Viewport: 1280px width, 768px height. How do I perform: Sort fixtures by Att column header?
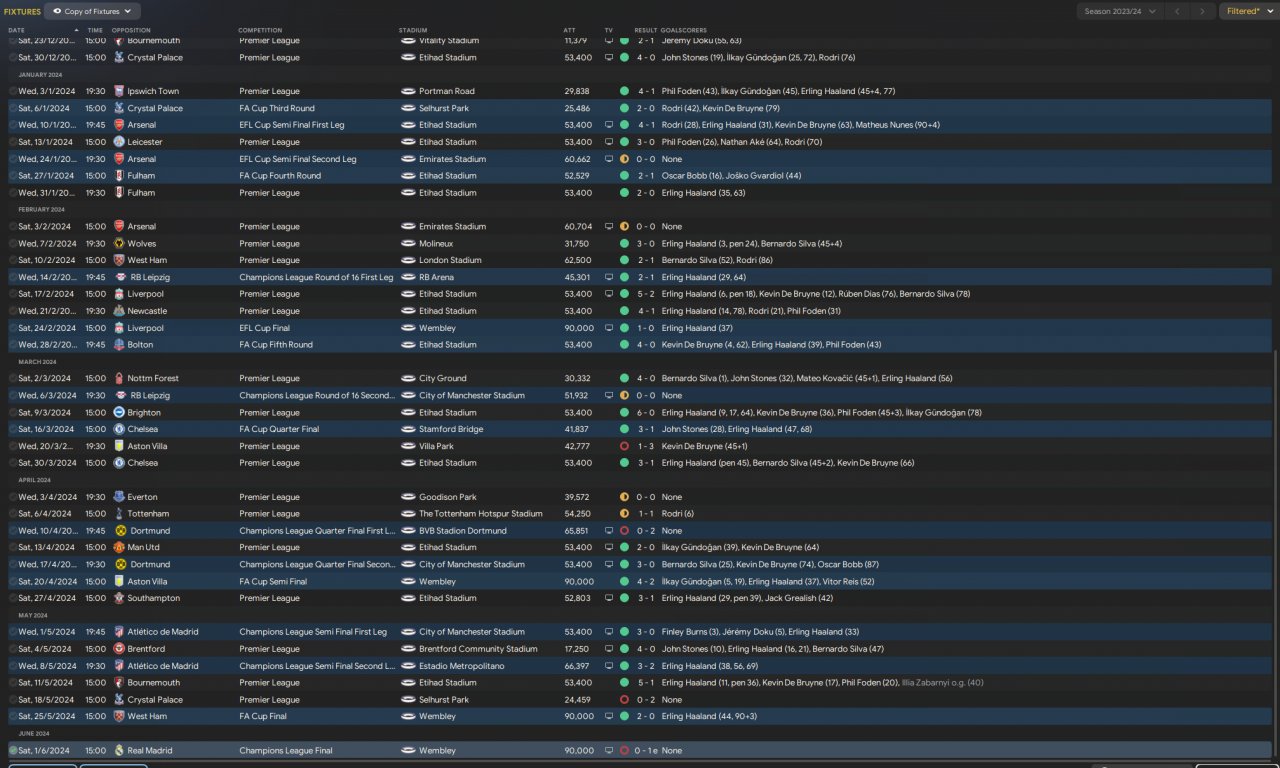tap(570, 30)
